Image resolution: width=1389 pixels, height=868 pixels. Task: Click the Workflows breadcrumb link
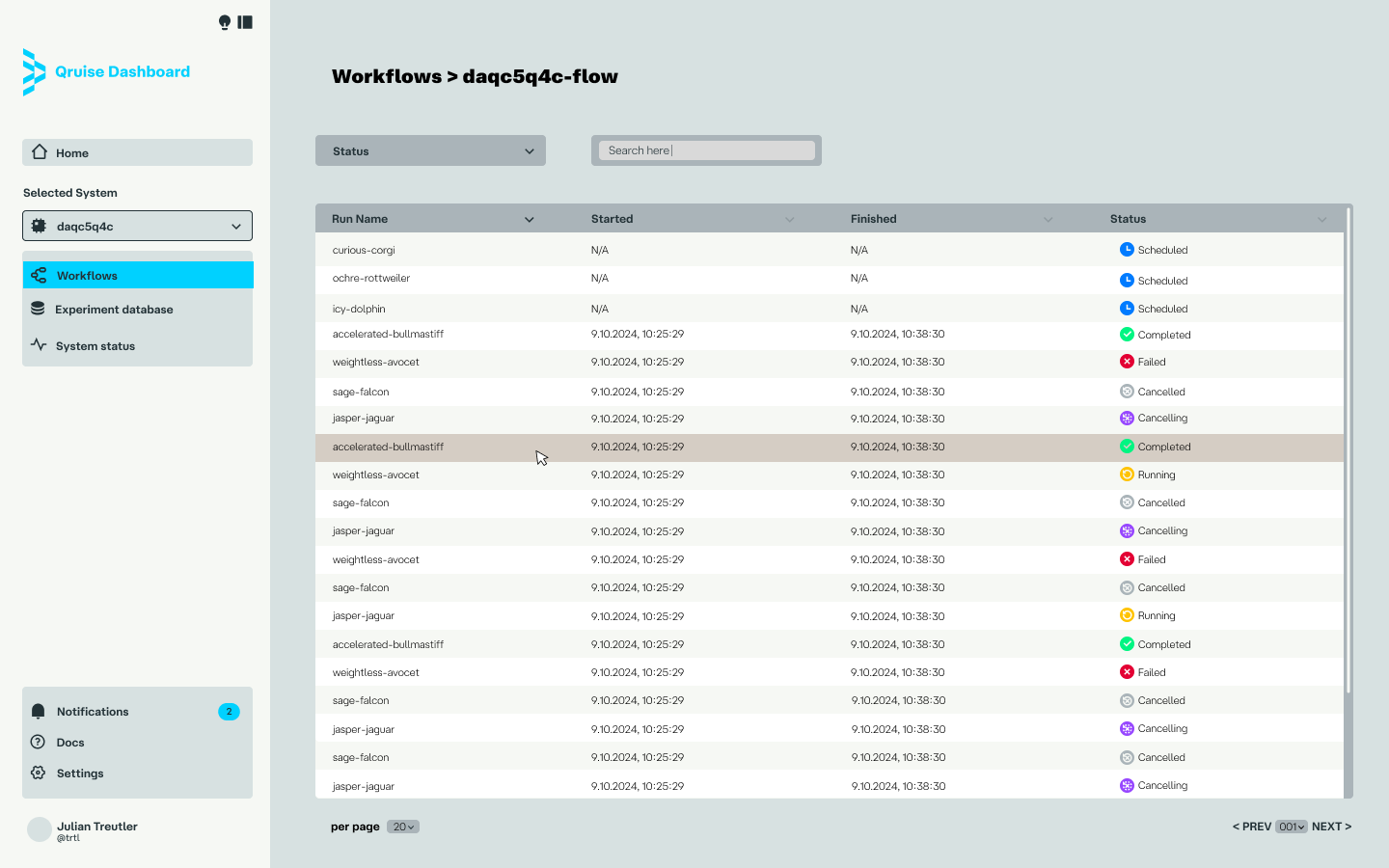387,76
